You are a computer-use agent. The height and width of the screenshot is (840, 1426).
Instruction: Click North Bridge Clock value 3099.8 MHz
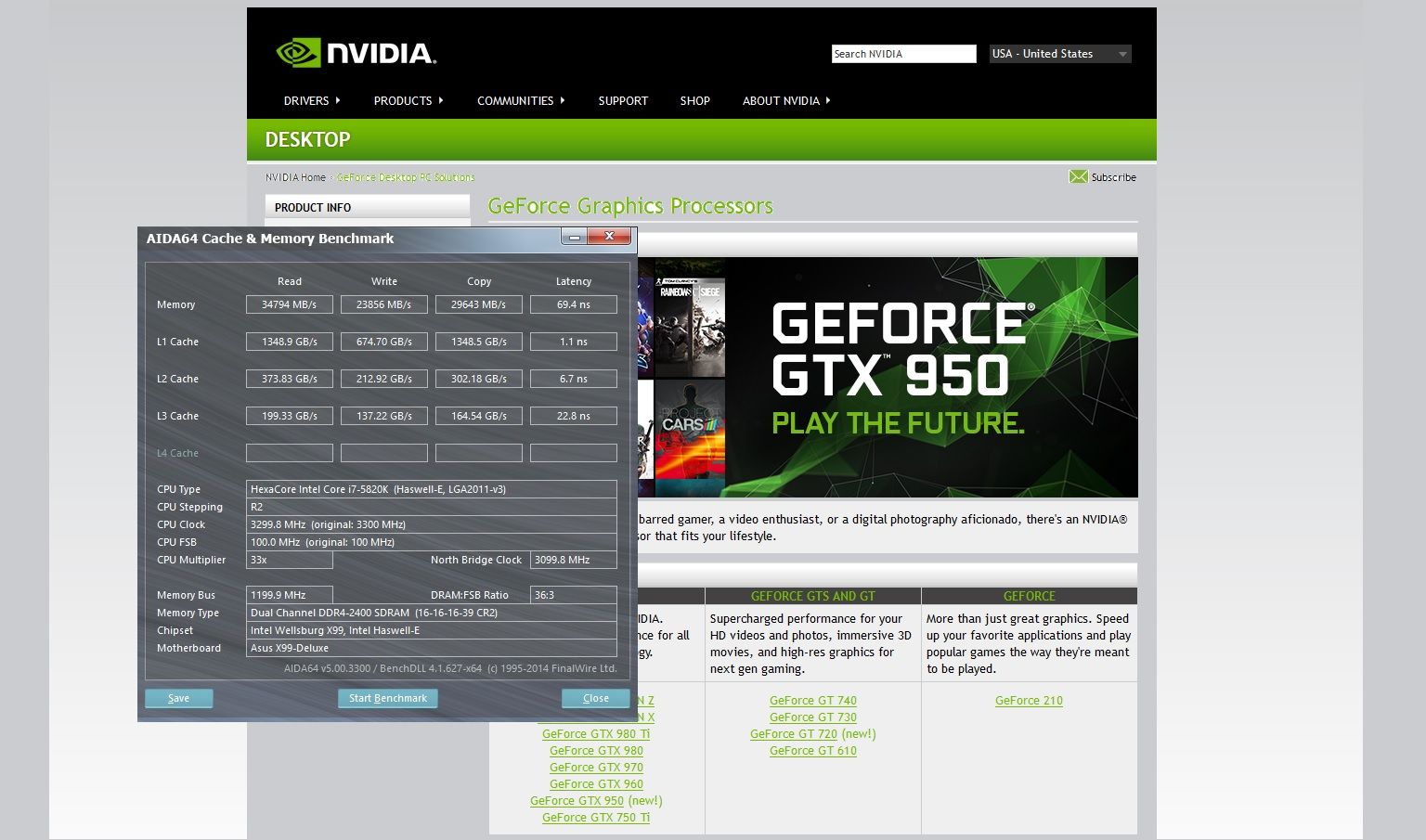[574, 560]
